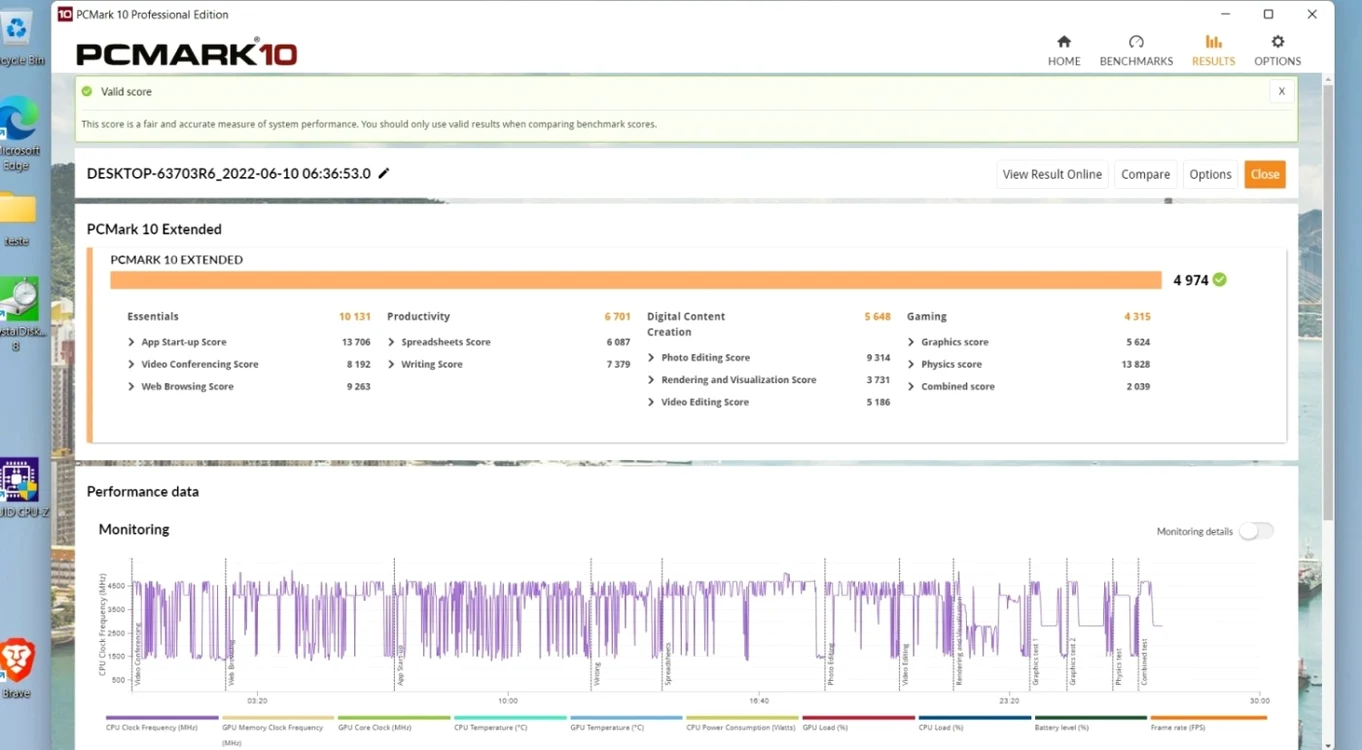This screenshot has height=750, width=1362.
Task: Toggle the CPU Temperature legend entry
Action: coord(510,725)
